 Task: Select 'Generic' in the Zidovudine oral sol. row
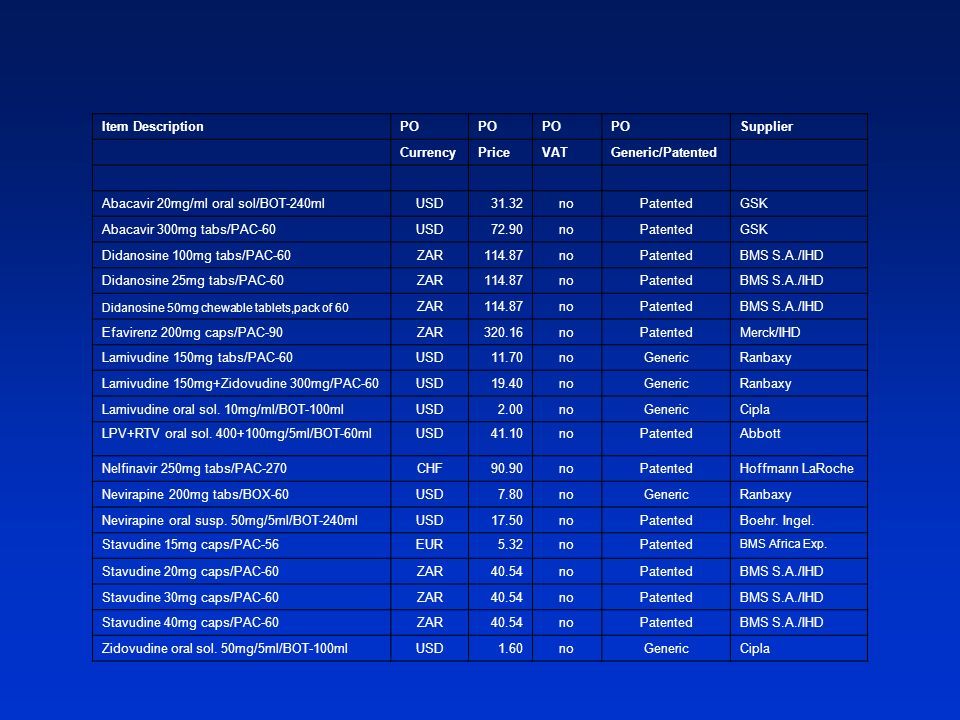(x=666, y=648)
